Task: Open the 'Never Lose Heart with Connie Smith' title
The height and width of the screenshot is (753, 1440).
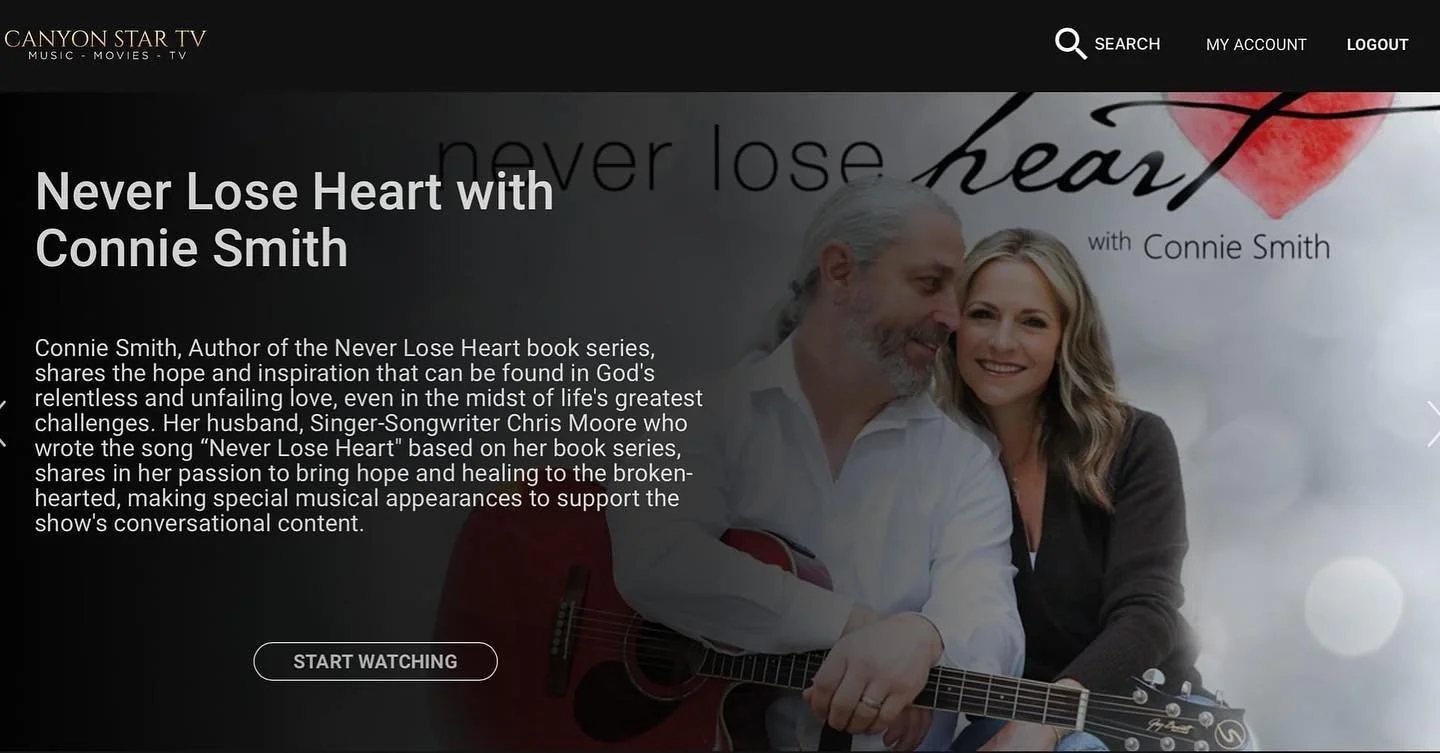Action: [294, 220]
